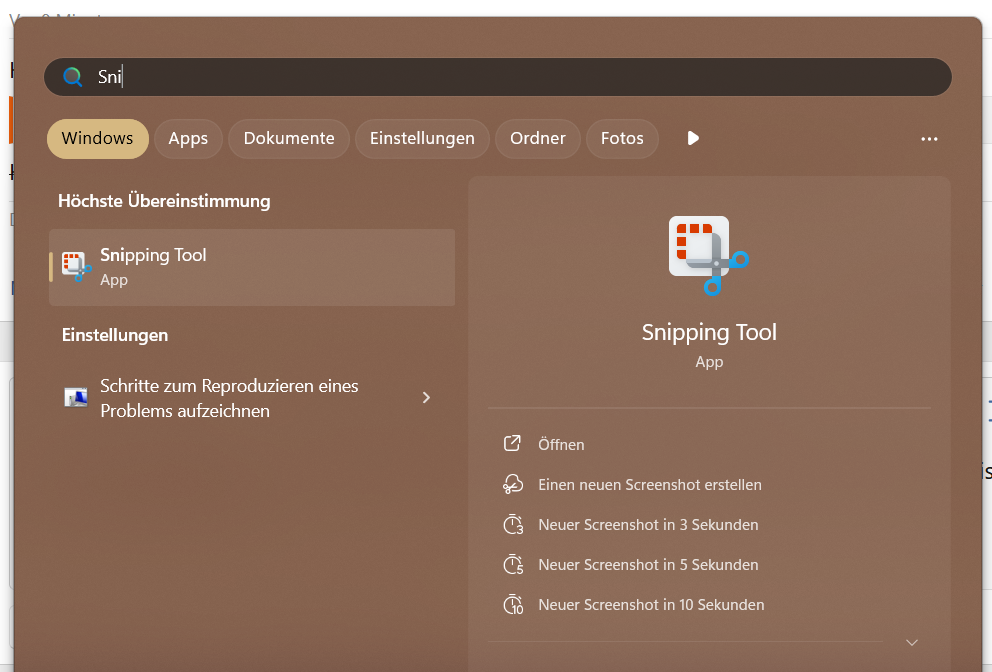This screenshot has width=992, height=672.
Task: Click the Öffnen open-external icon
Action: coord(513,444)
